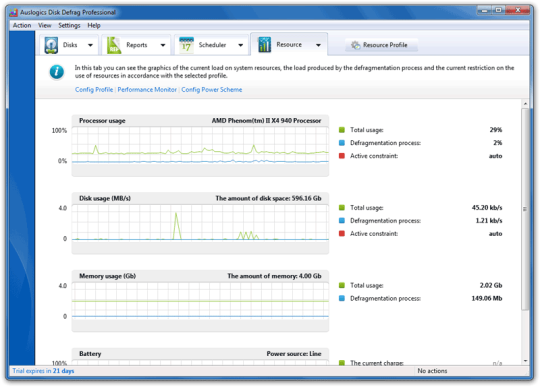540x387 pixels.
Task: Switch to the Reports tab
Action: (136, 45)
